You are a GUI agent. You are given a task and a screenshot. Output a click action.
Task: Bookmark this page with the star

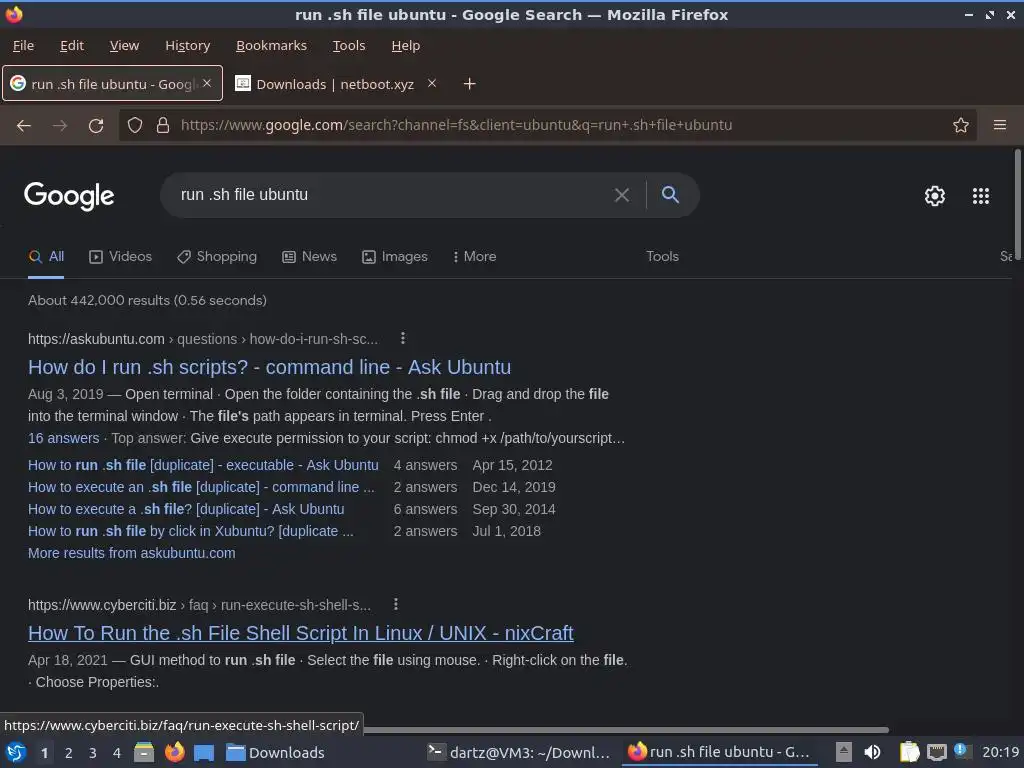[x=961, y=125]
